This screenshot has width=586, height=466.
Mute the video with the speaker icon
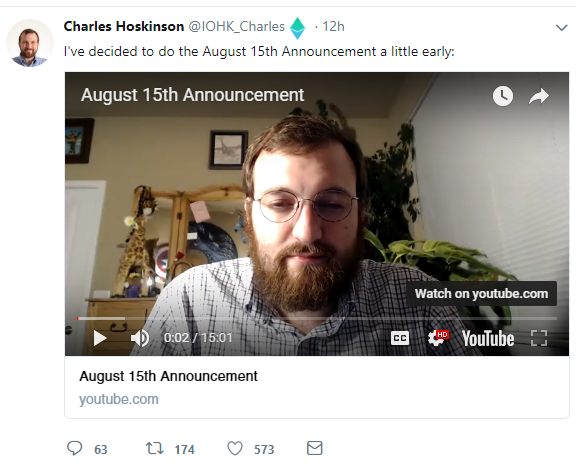pyautogui.click(x=140, y=338)
